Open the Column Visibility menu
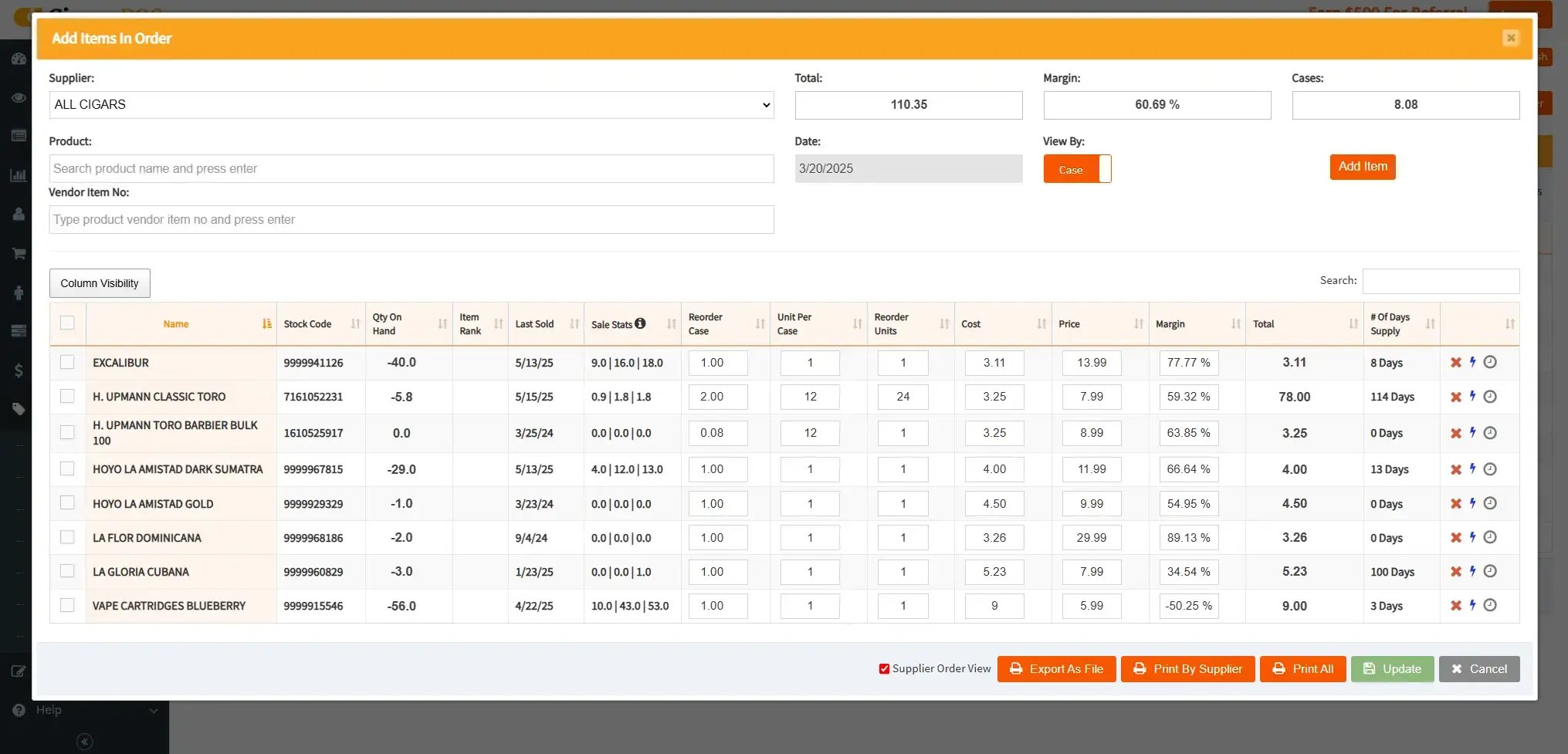The image size is (1568, 754). (x=100, y=283)
